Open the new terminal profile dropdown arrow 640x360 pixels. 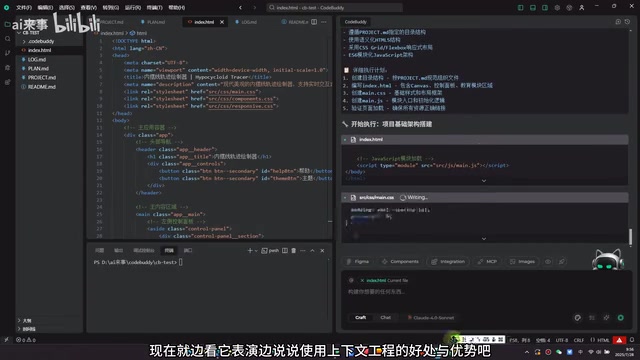coord(256,251)
